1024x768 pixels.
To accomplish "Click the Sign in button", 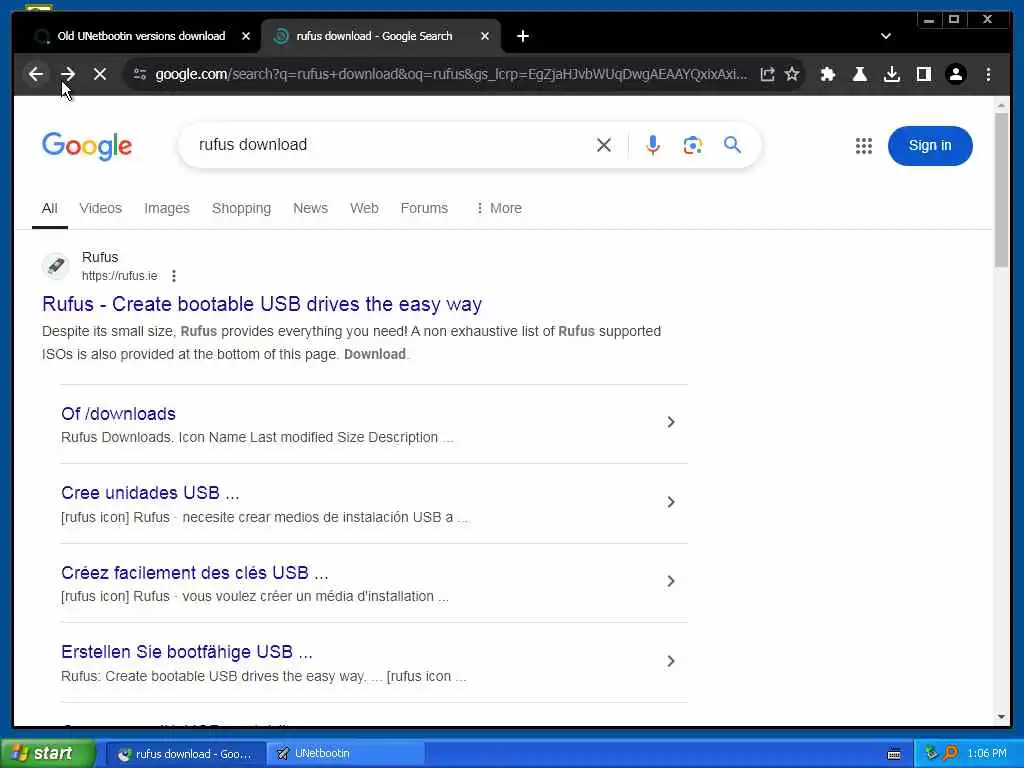I will [930, 146].
